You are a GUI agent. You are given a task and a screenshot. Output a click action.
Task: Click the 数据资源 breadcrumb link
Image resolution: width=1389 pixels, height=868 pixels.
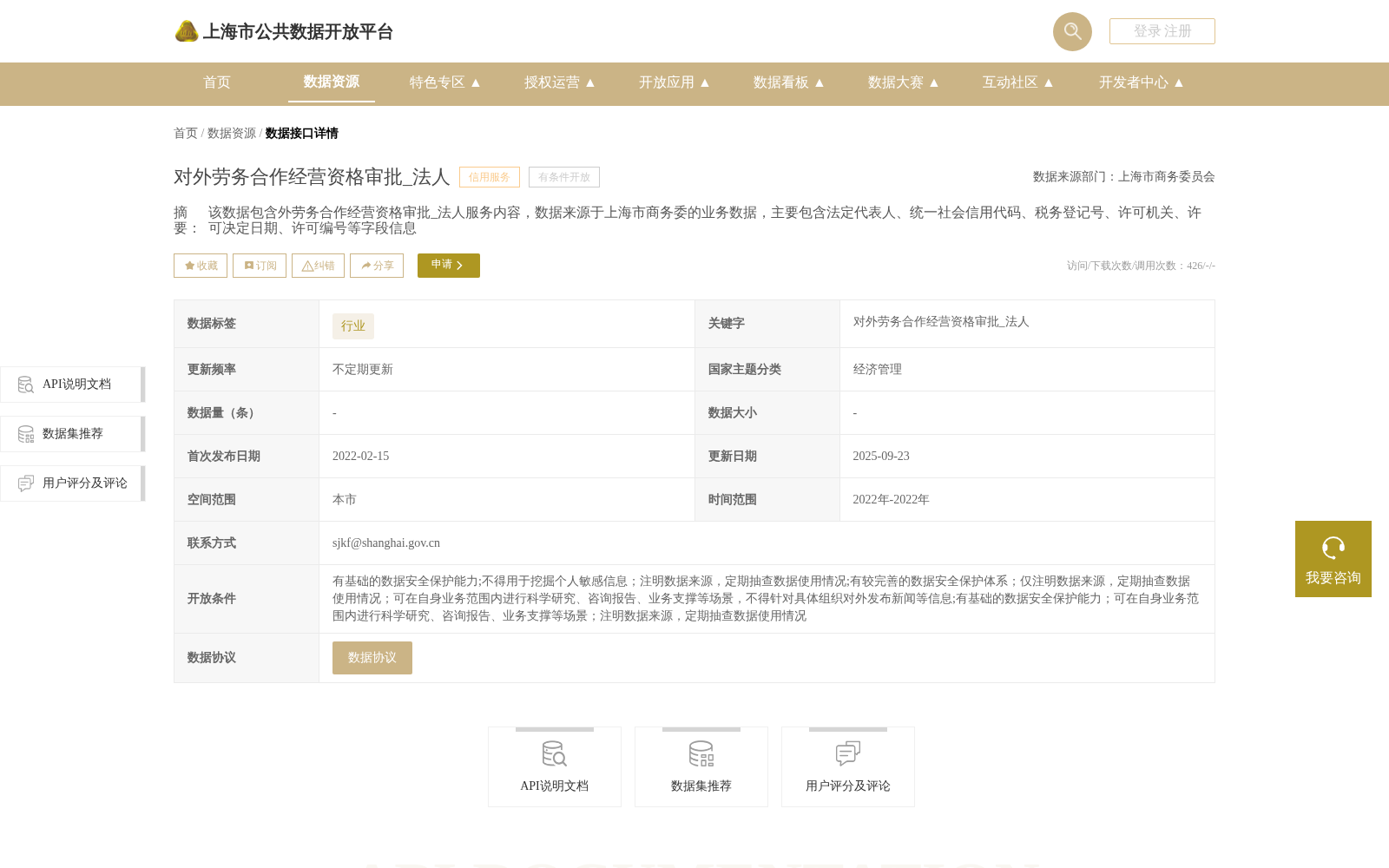(232, 133)
